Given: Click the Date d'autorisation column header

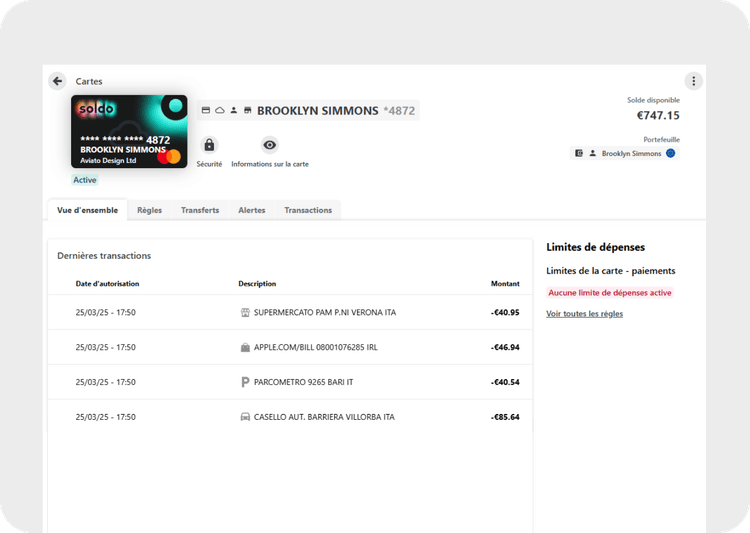Looking at the screenshot, I should click(x=107, y=284).
